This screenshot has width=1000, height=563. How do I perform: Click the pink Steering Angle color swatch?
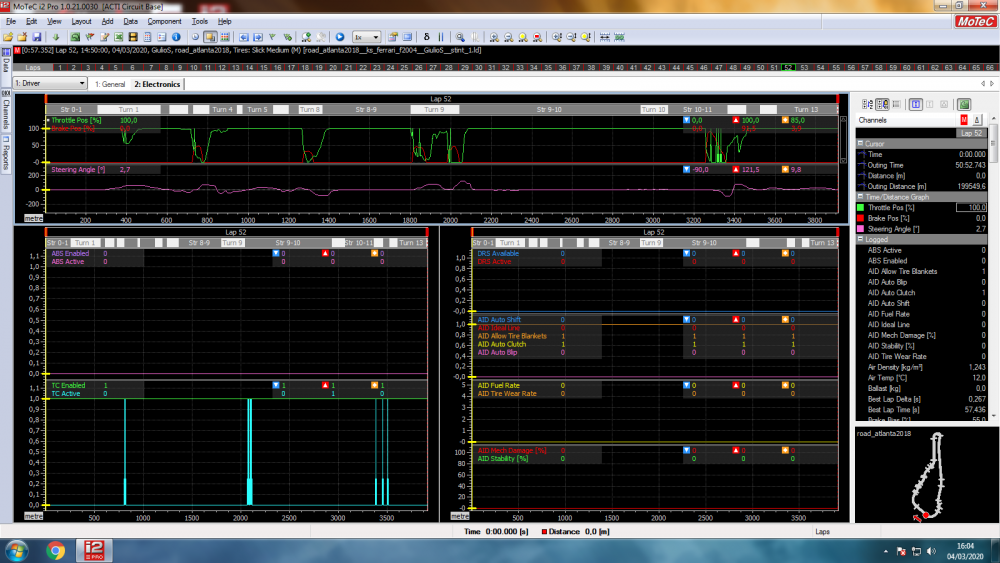tap(860, 229)
